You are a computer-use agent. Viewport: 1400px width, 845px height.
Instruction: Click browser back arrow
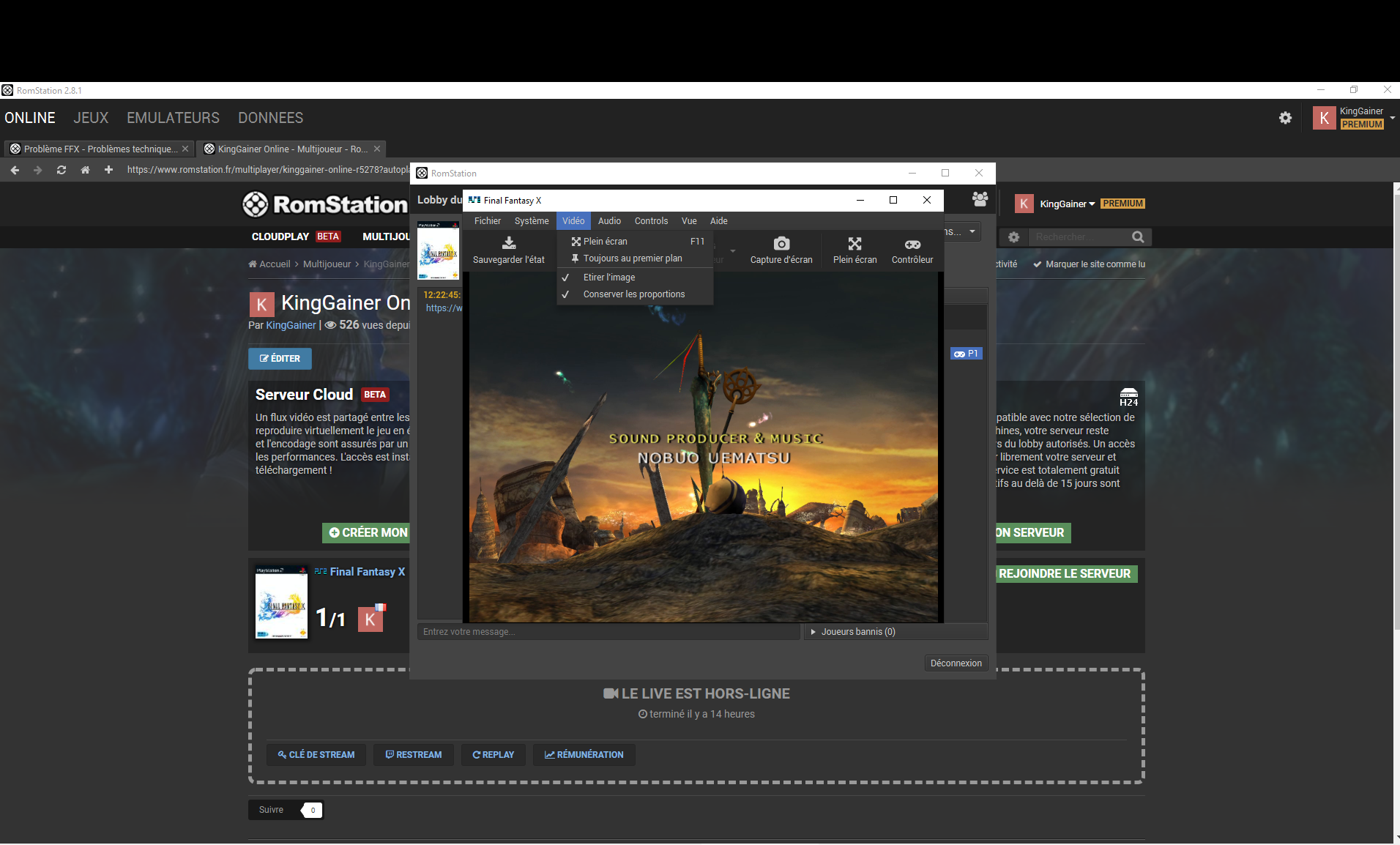(x=15, y=170)
